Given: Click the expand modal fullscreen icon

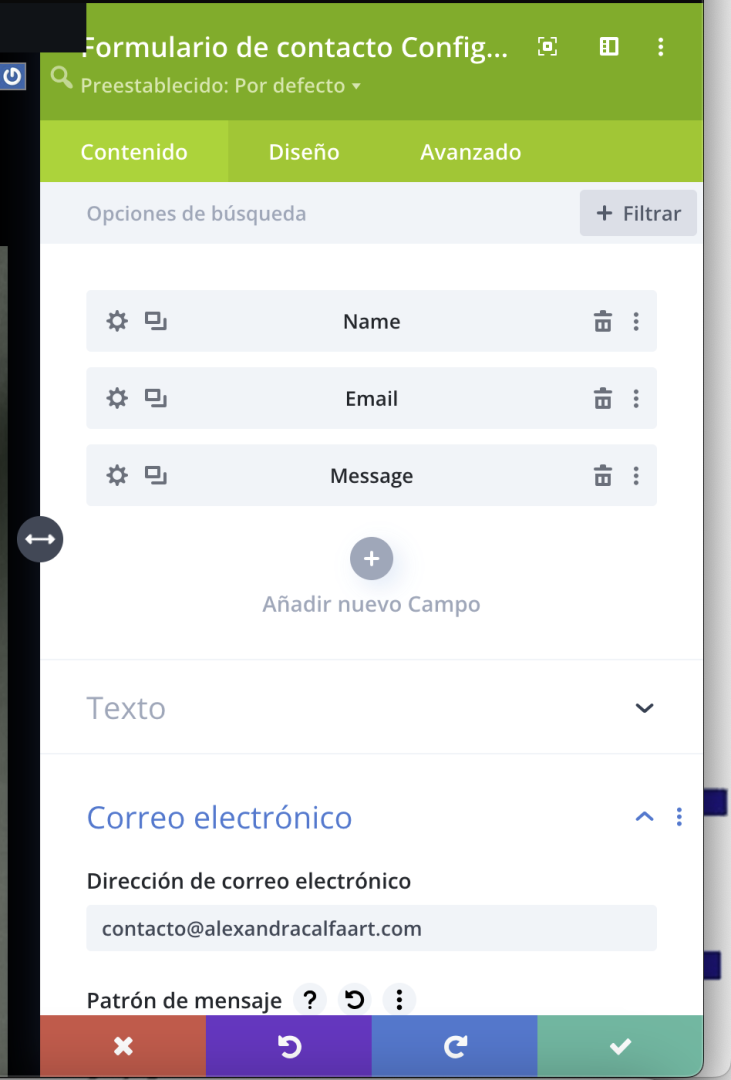Looking at the screenshot, I should coord(548,46).
